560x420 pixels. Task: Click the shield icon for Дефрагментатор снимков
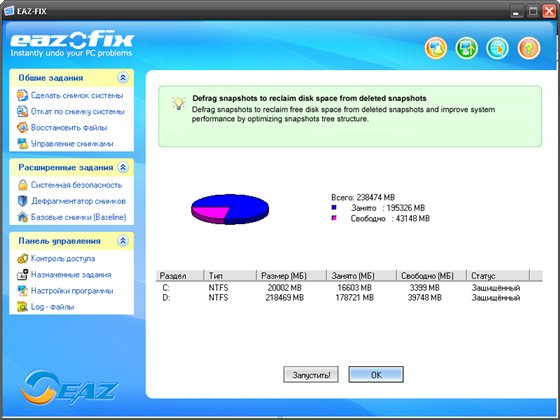click(22, 201)
